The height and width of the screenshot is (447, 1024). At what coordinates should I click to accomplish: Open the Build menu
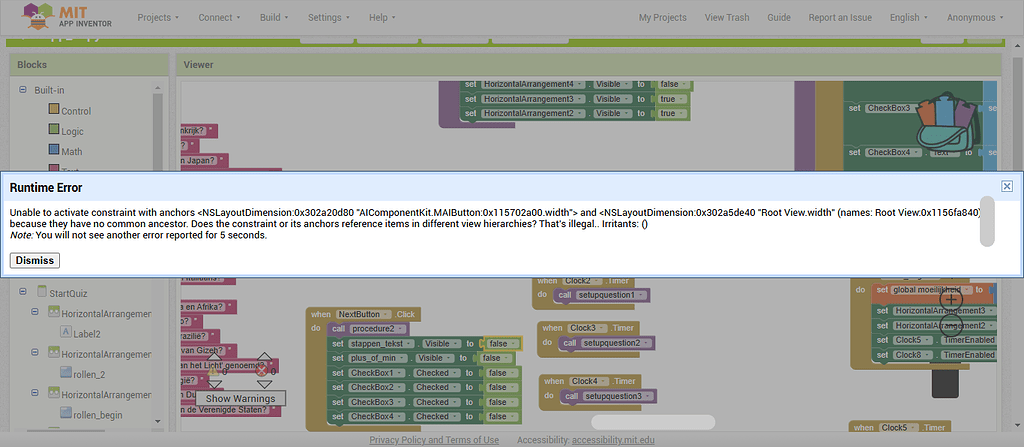(274, 17)
